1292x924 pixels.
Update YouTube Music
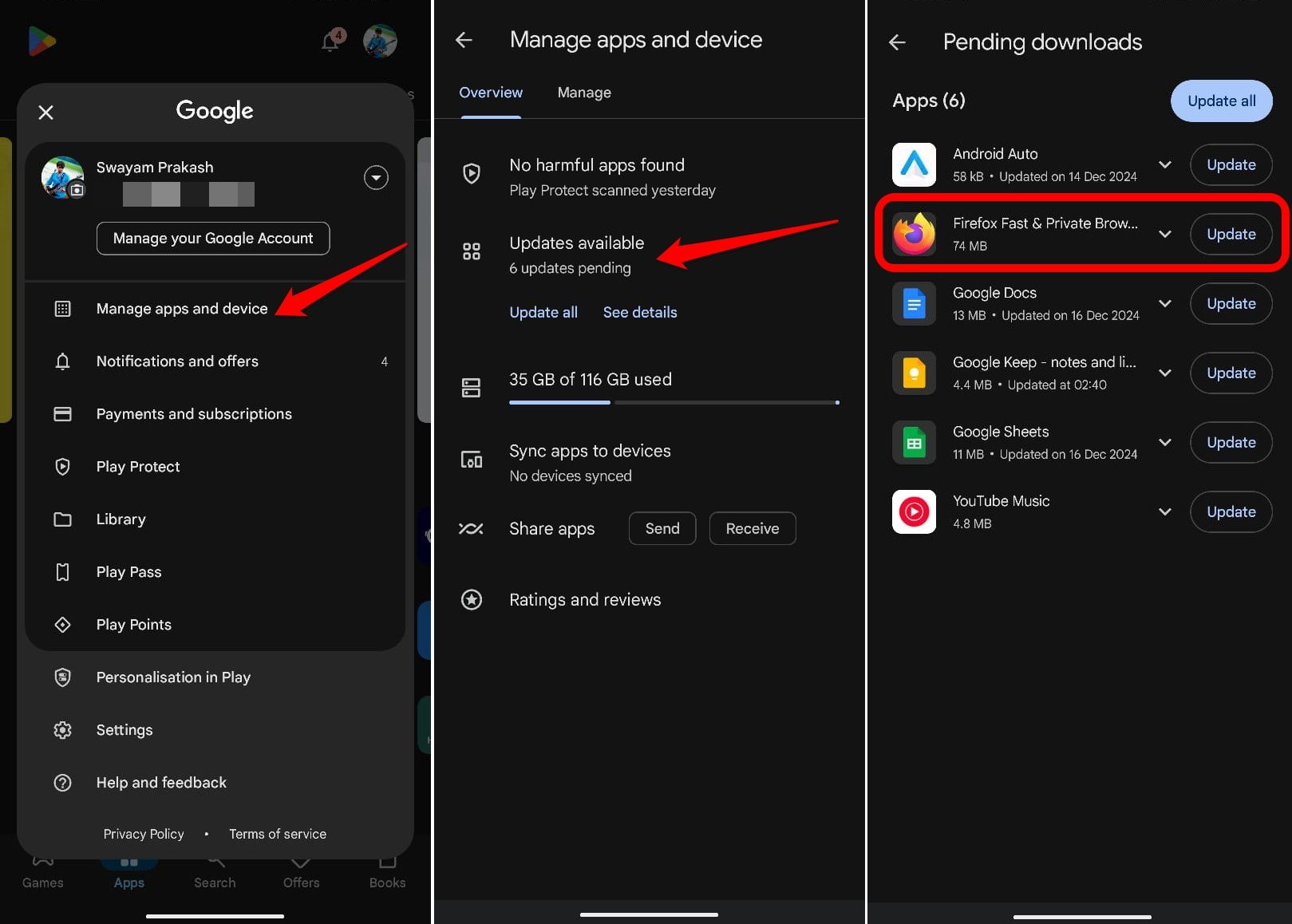coord(1231,512)
